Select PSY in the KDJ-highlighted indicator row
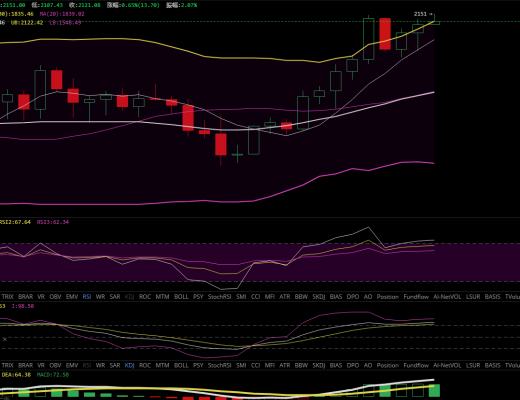Viewport: 520px width, 400px height. click(x=198, y=365)
